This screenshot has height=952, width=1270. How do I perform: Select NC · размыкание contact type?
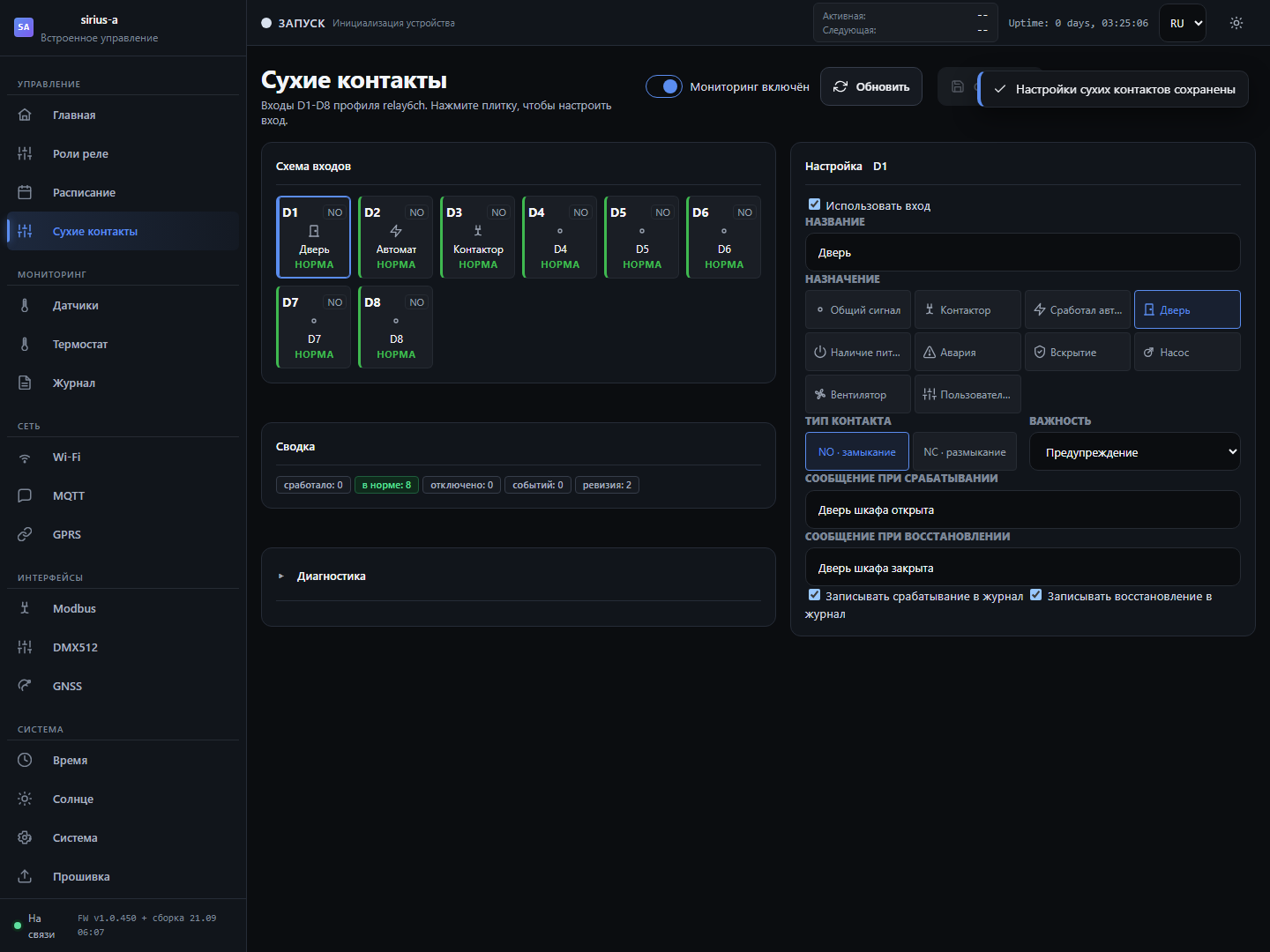pos(965,451)
